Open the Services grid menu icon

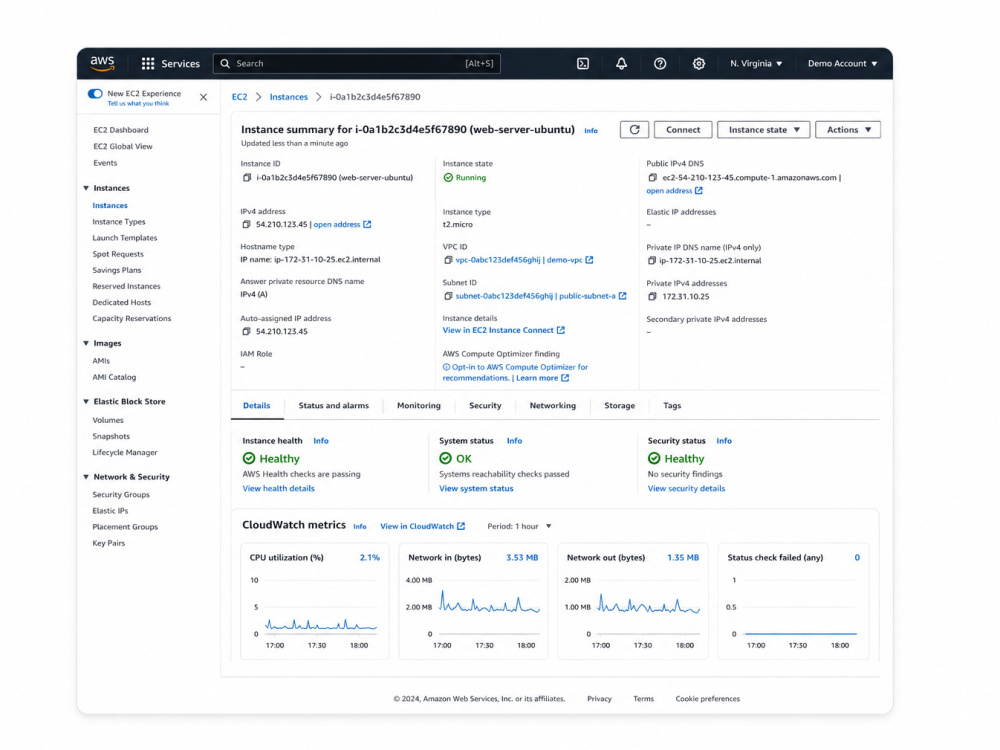coord(148,63)
